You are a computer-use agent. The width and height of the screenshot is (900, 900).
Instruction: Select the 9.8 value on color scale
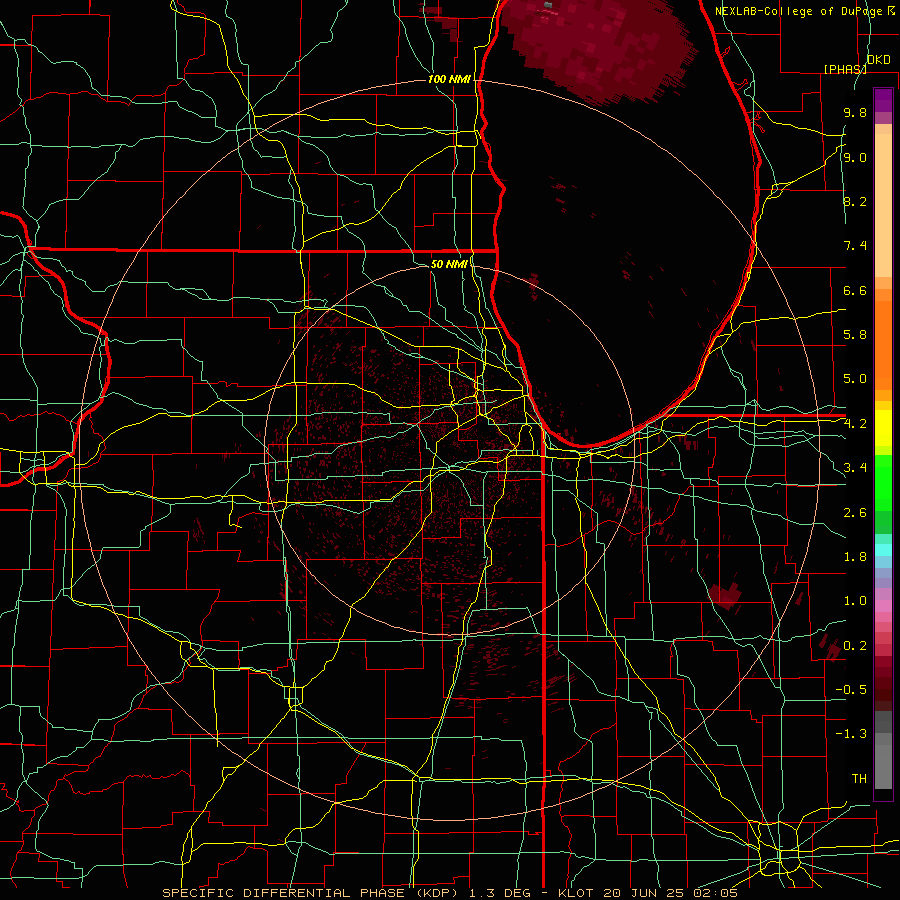(855, 112)
